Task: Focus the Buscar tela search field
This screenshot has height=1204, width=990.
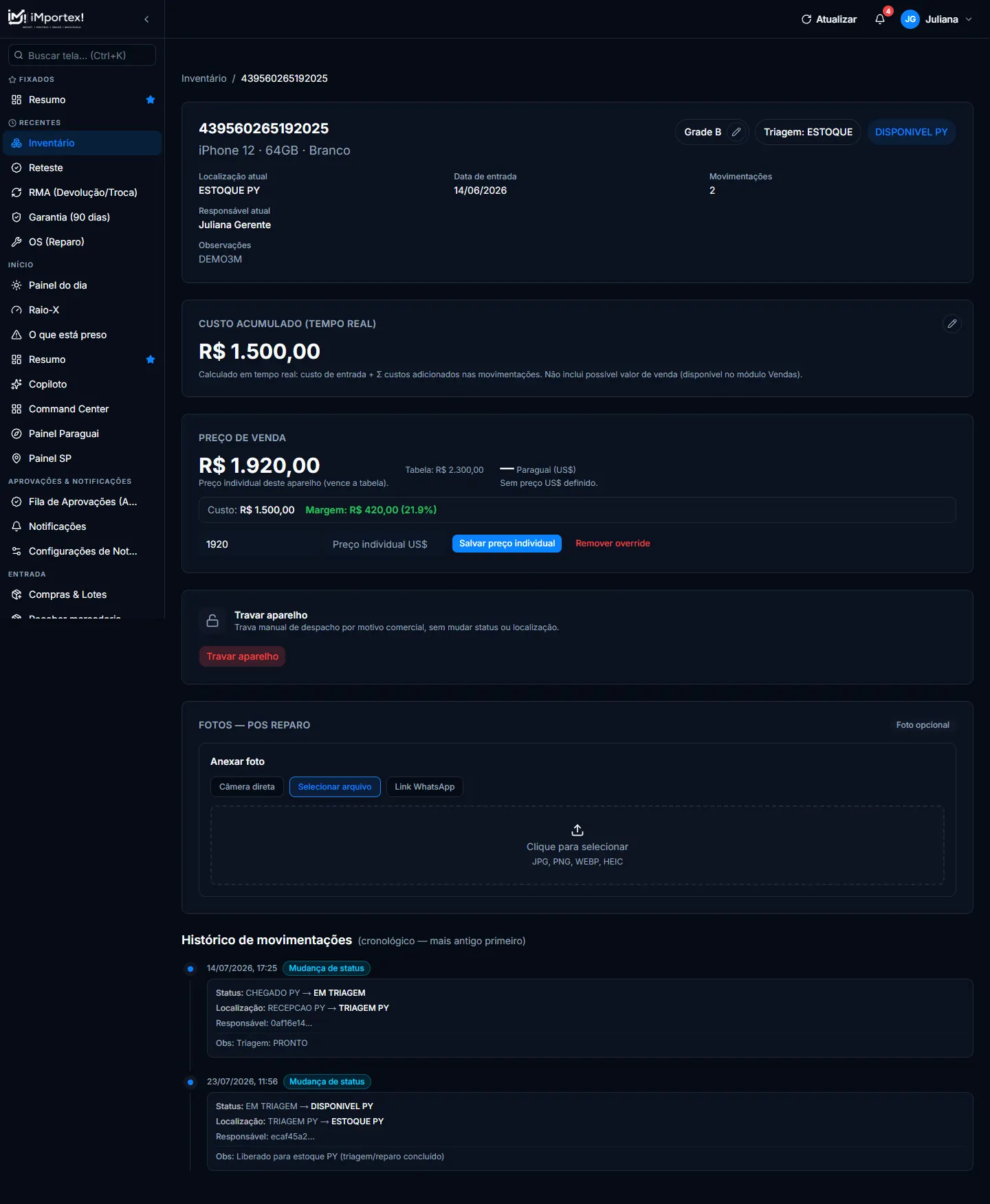Action: (x=82, y=56)
